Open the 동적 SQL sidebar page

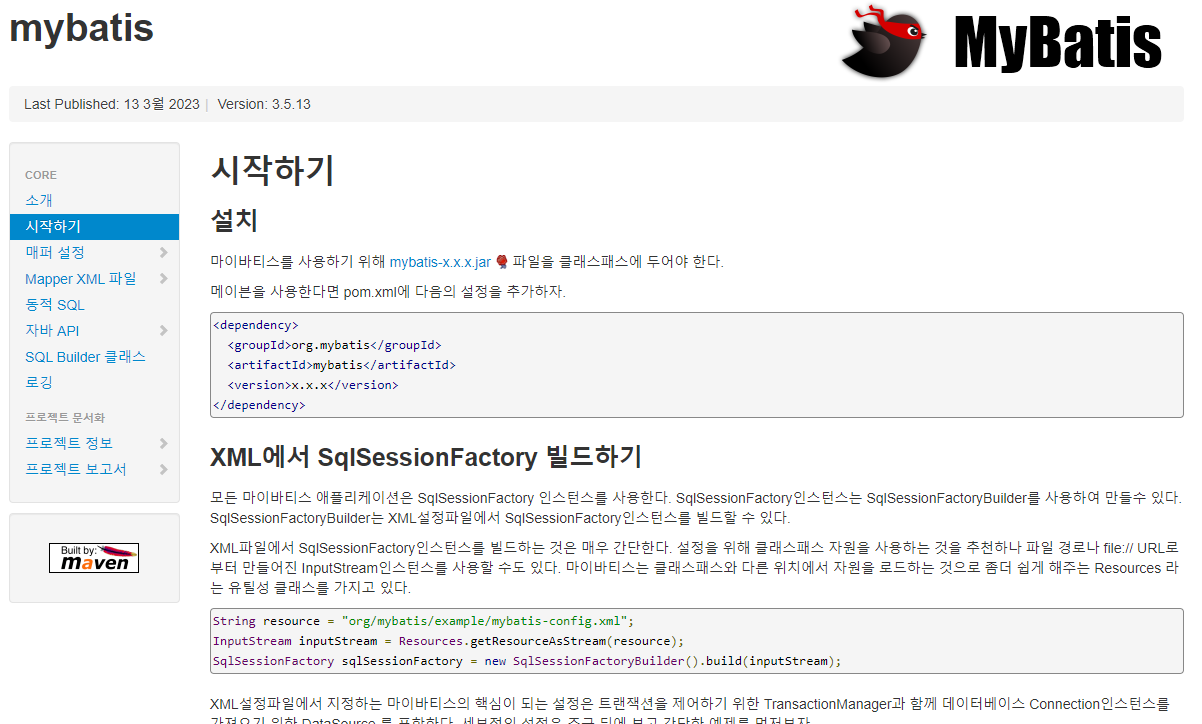point(55,305)
